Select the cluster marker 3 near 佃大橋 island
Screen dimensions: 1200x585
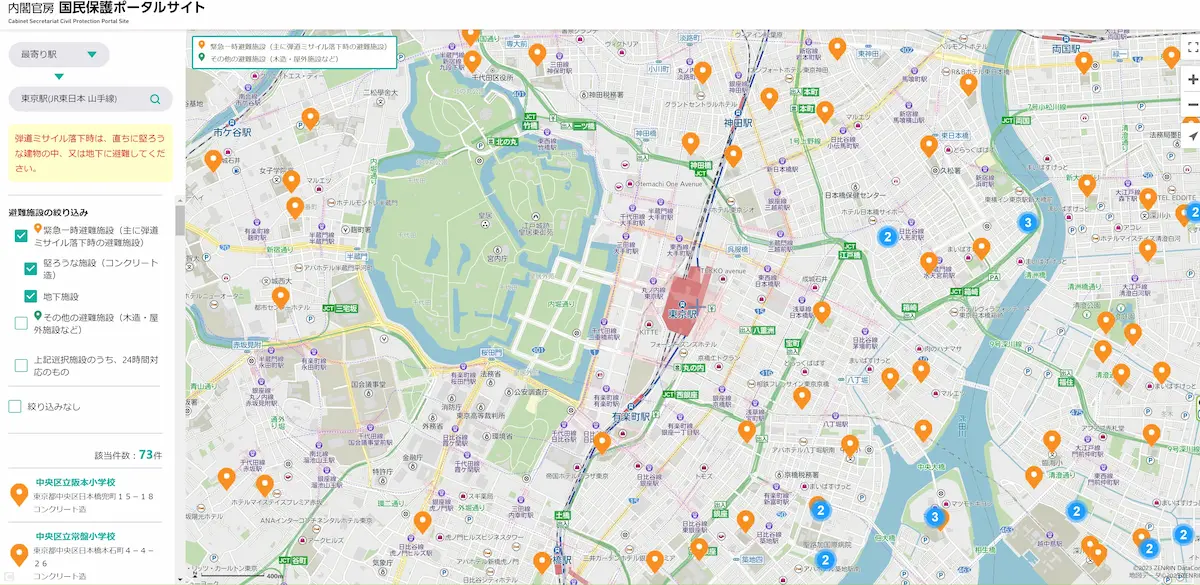[x=935, y=517]
